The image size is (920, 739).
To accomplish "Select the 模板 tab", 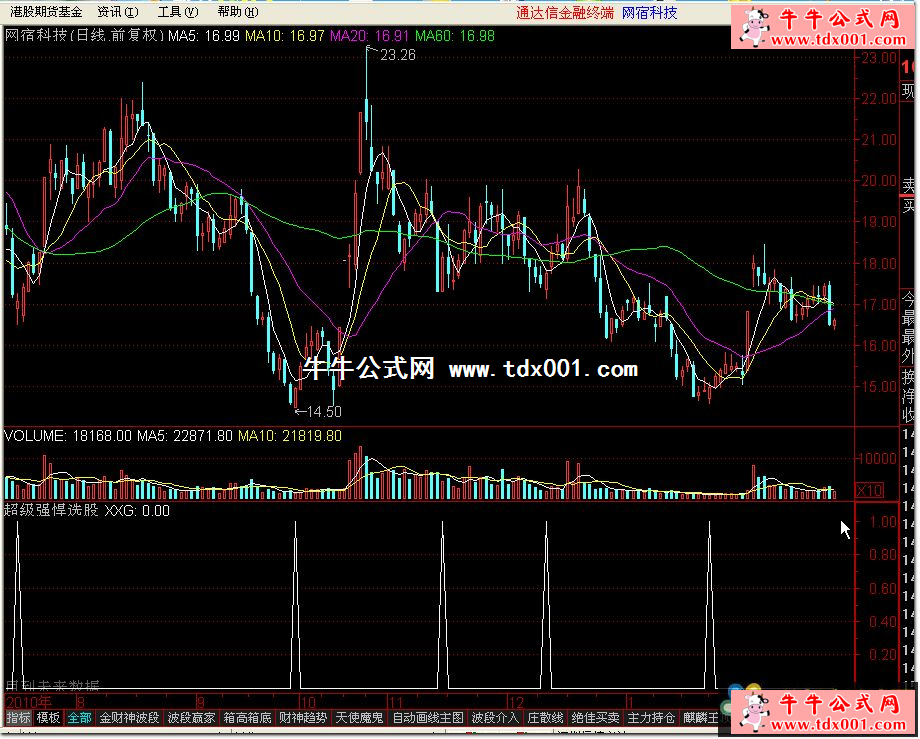I will tap(48, 718).
